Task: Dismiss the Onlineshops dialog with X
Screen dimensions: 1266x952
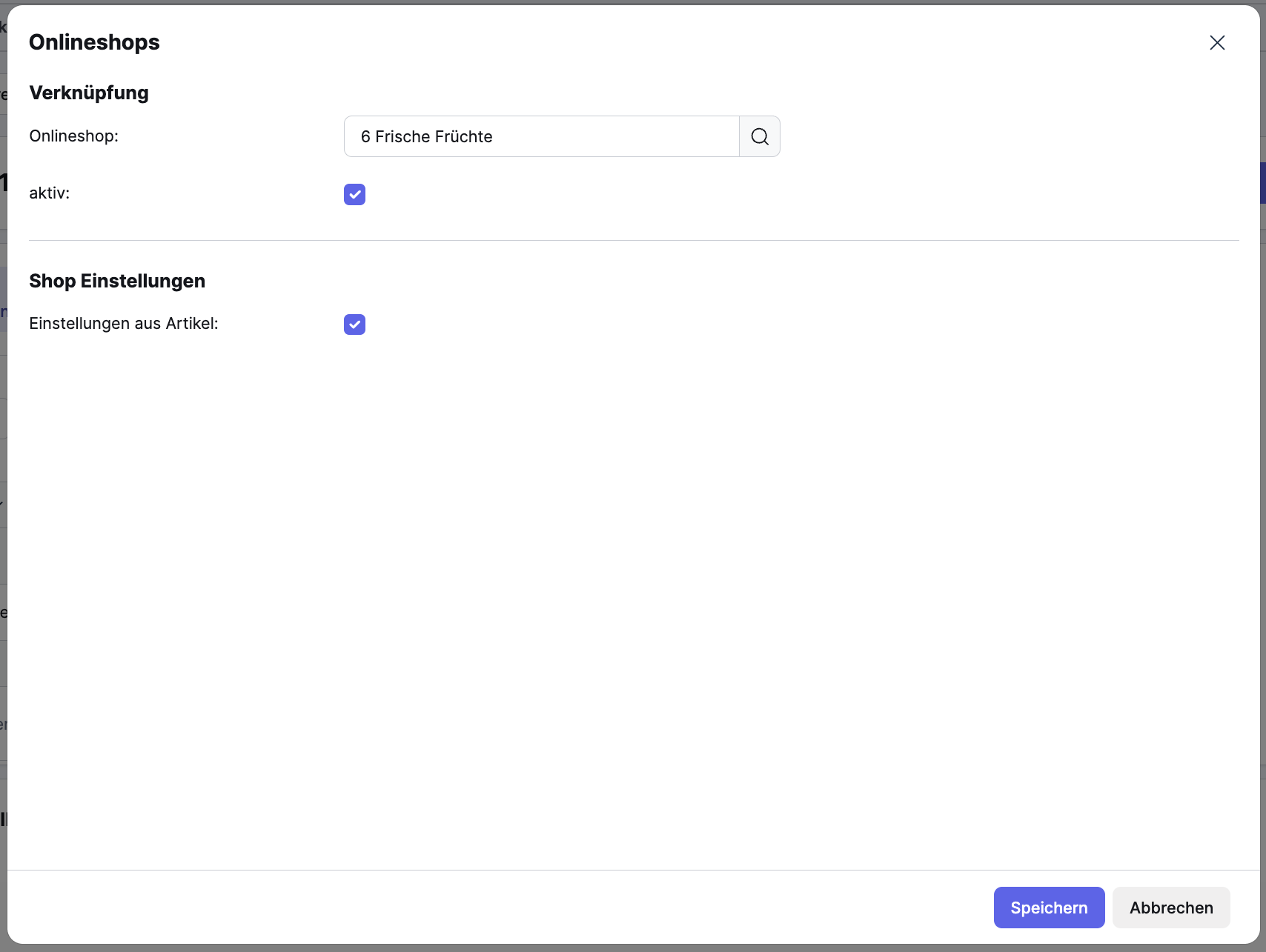Action: pyautogui.click(x=1217, y=42)
